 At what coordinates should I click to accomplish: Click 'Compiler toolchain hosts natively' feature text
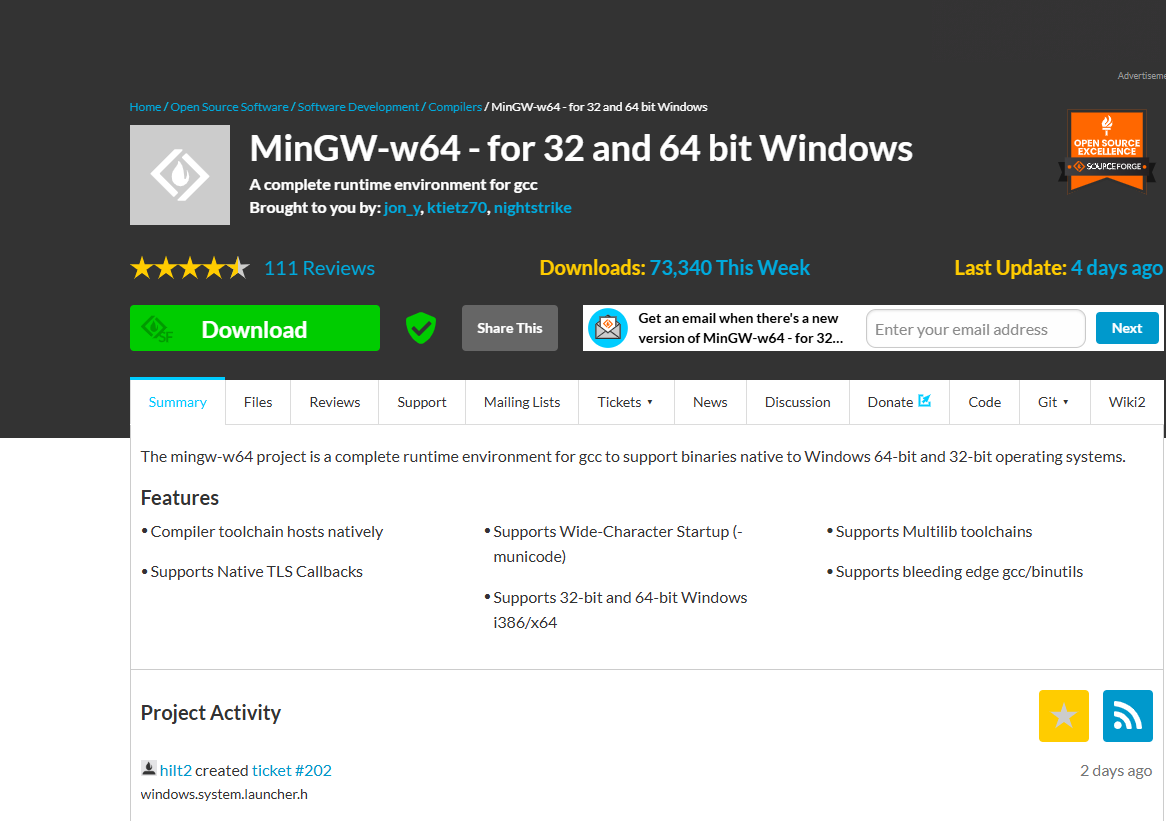tap(266, 532)
